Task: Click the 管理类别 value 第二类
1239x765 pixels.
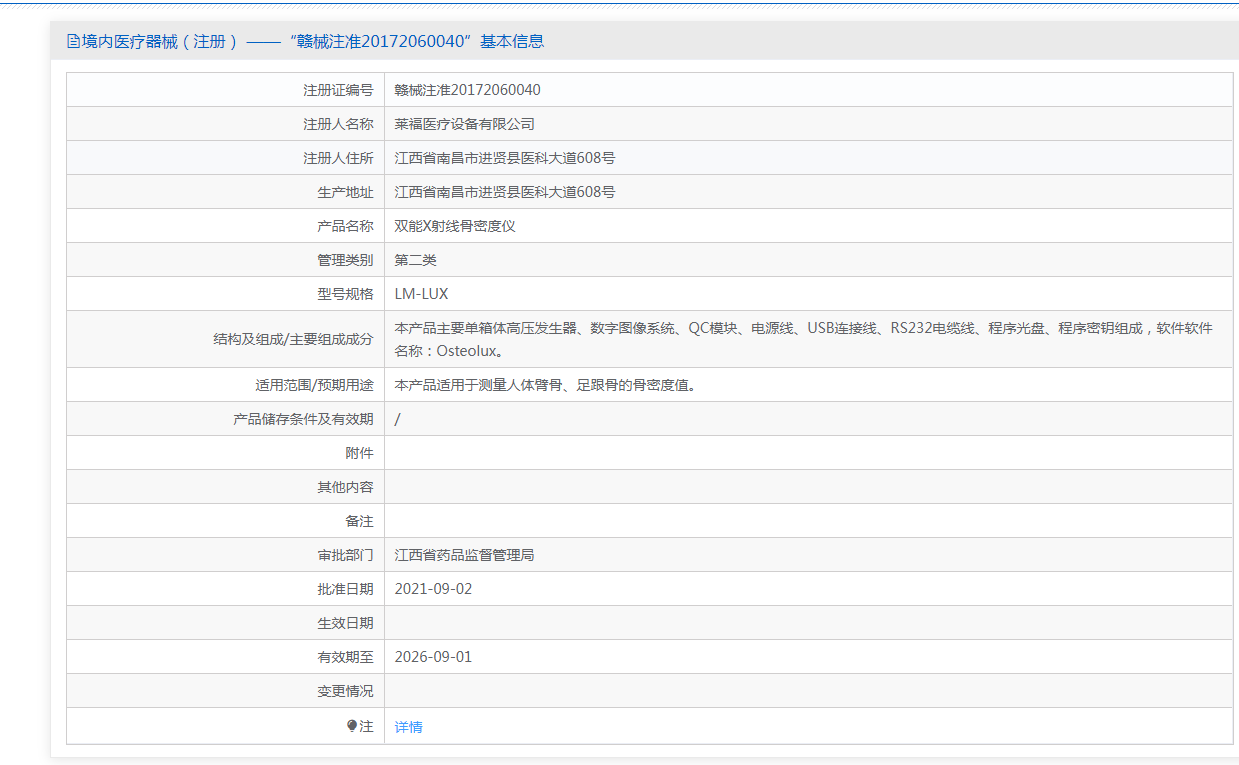Action: [x=416, y=260]
